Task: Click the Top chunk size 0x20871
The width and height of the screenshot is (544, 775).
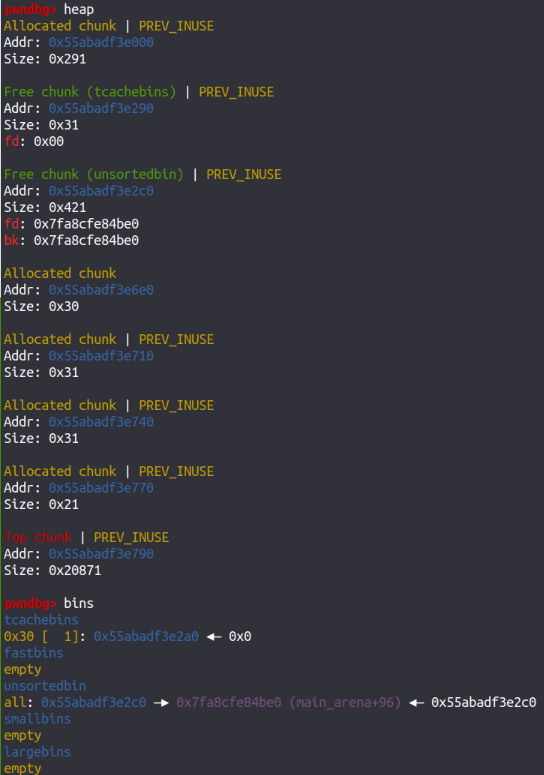Action: (75, 570)
